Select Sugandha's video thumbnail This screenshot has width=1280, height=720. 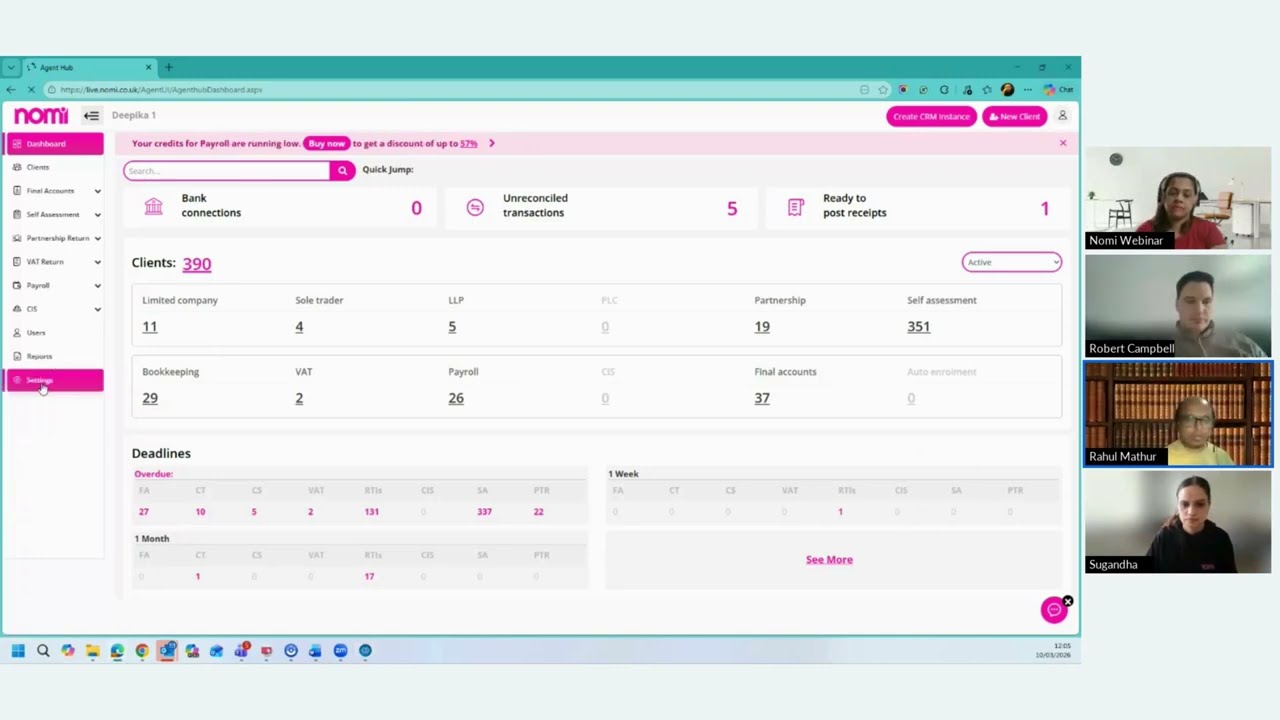click(1178, 522)
